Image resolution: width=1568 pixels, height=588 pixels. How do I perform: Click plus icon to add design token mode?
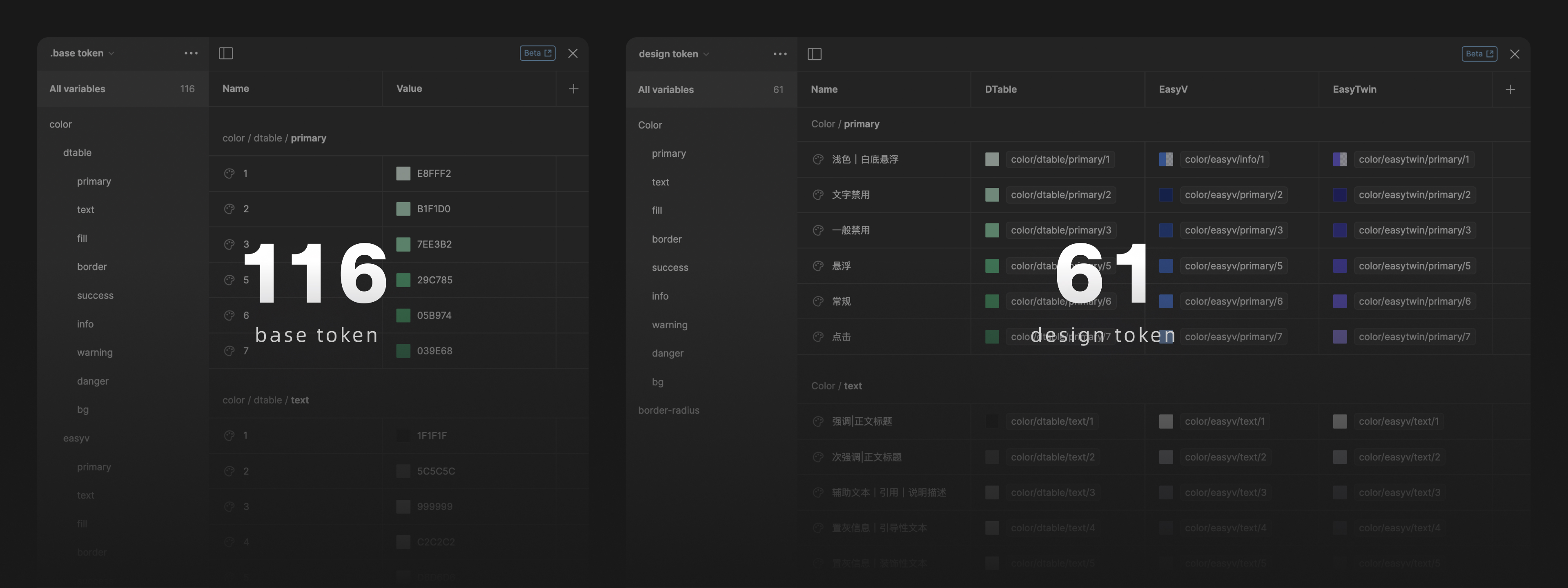(x=1510, y=89)
